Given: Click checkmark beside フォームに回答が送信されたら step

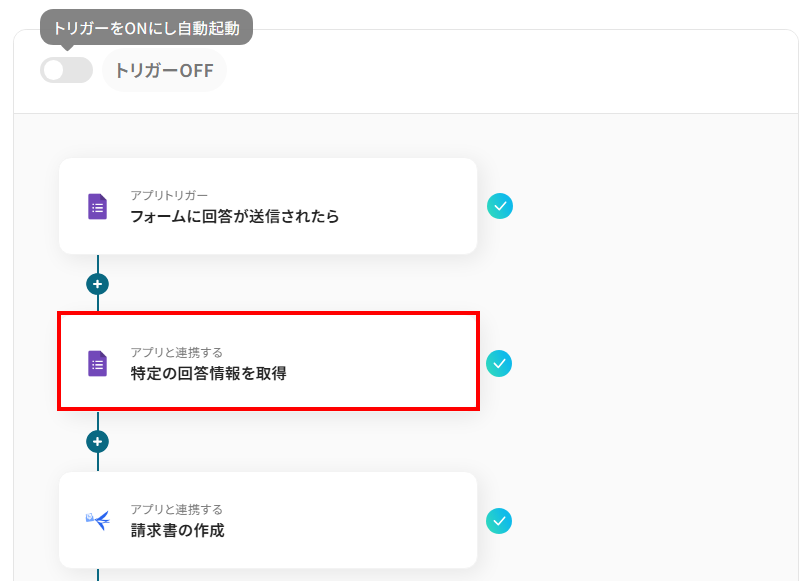Looking at the screenshot, I should tap(500, 206).
